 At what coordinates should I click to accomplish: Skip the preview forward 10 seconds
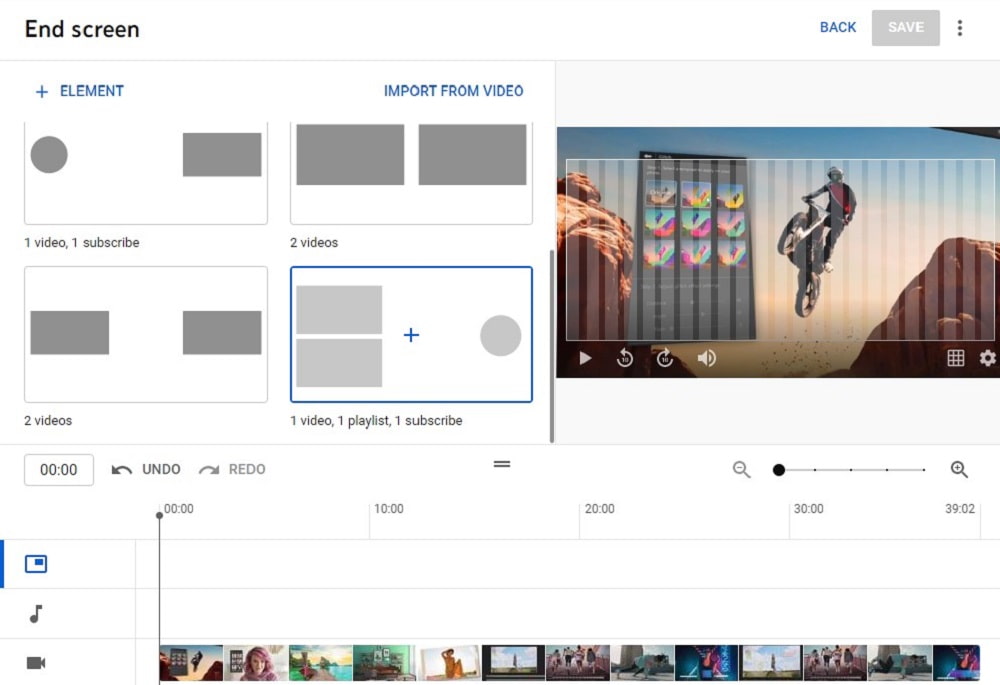pos(665,358)
